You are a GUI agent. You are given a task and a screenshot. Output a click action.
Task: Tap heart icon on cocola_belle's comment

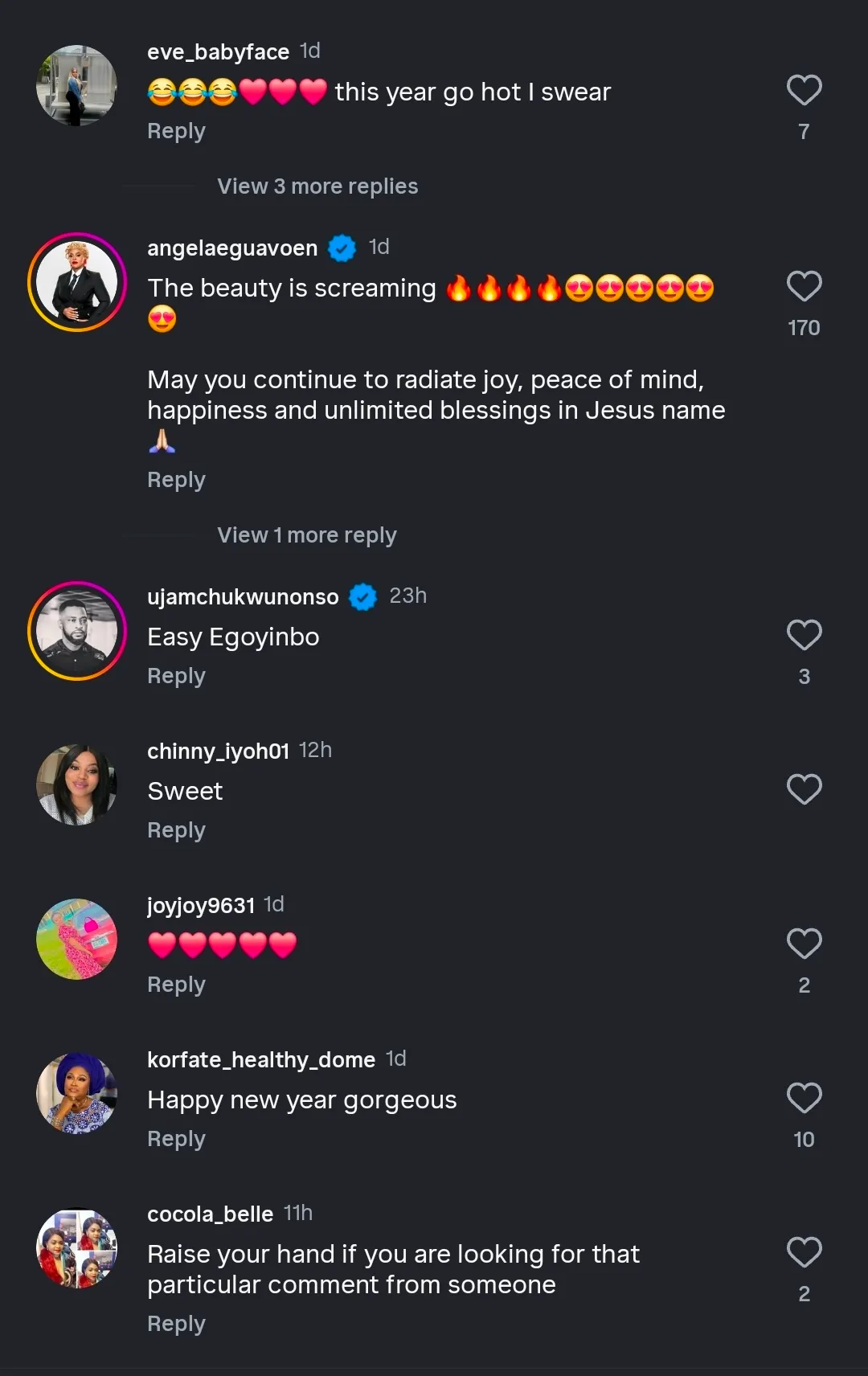[804, 1252]
